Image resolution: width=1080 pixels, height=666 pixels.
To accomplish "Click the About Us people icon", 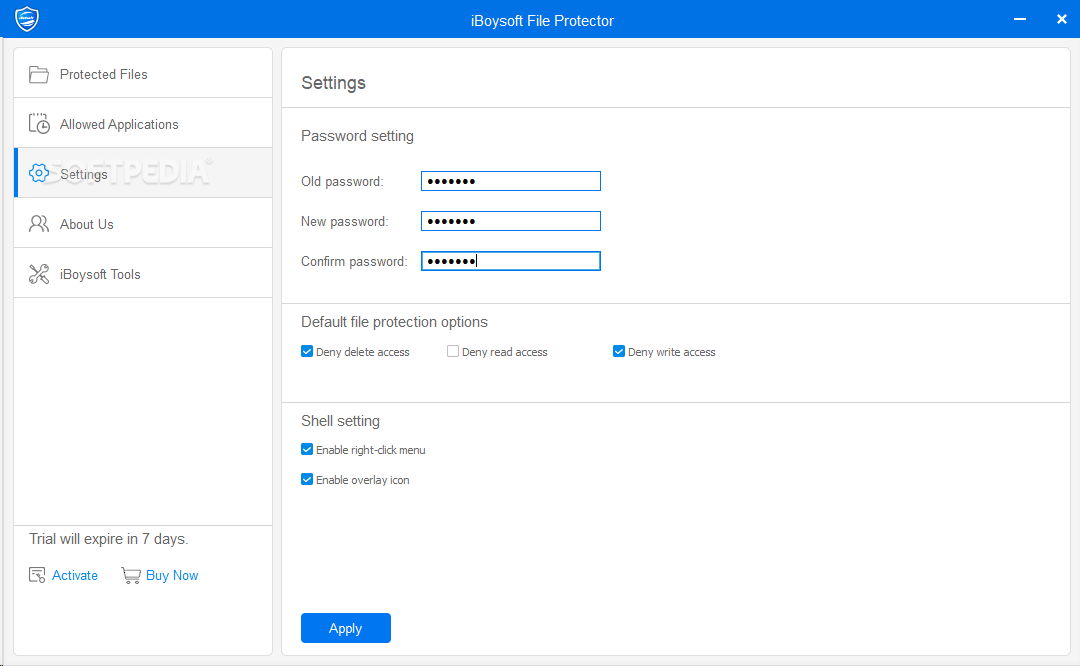I will pyautogui.click(x=39, y=224).
